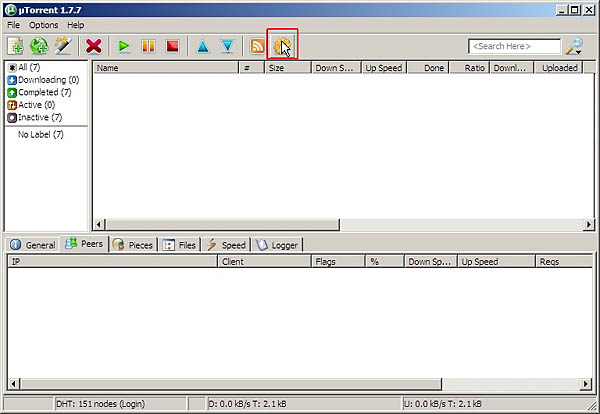Click the red X Remove icon

coord(93,46)
